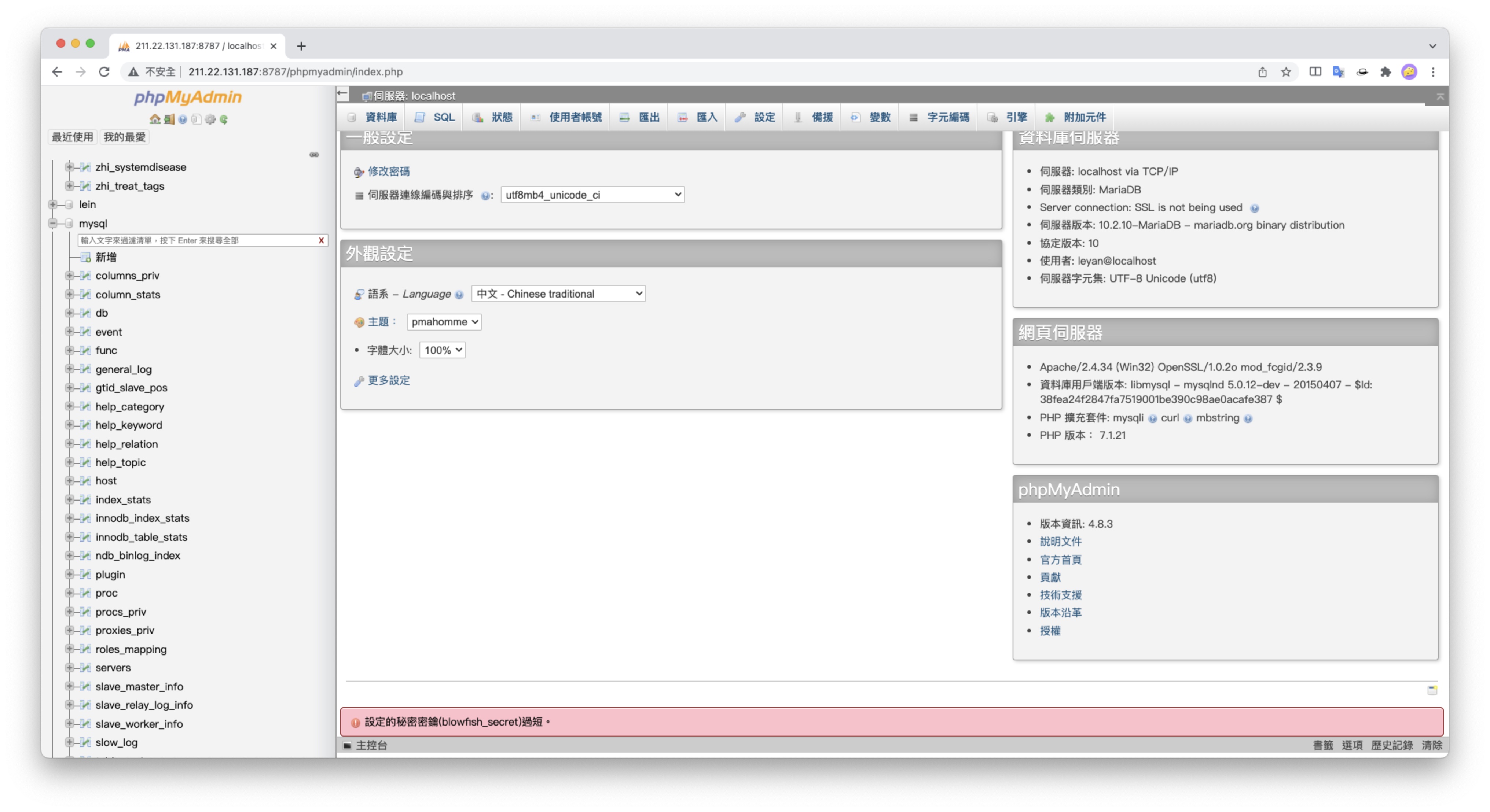Screen dimensions: 1490x812
Task: Click the table icon beside help_topic
Action: [85, 462]
